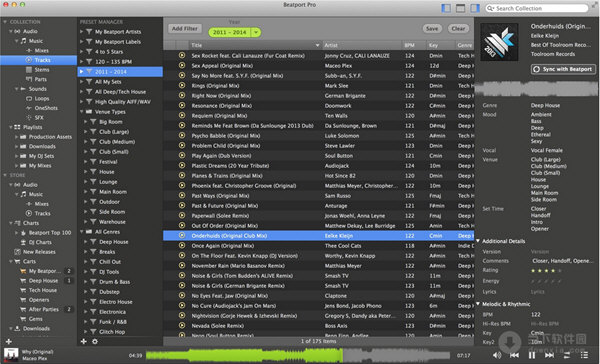
Task: Sort tracks by the Artist column header
Action: [x=362, y=45]
